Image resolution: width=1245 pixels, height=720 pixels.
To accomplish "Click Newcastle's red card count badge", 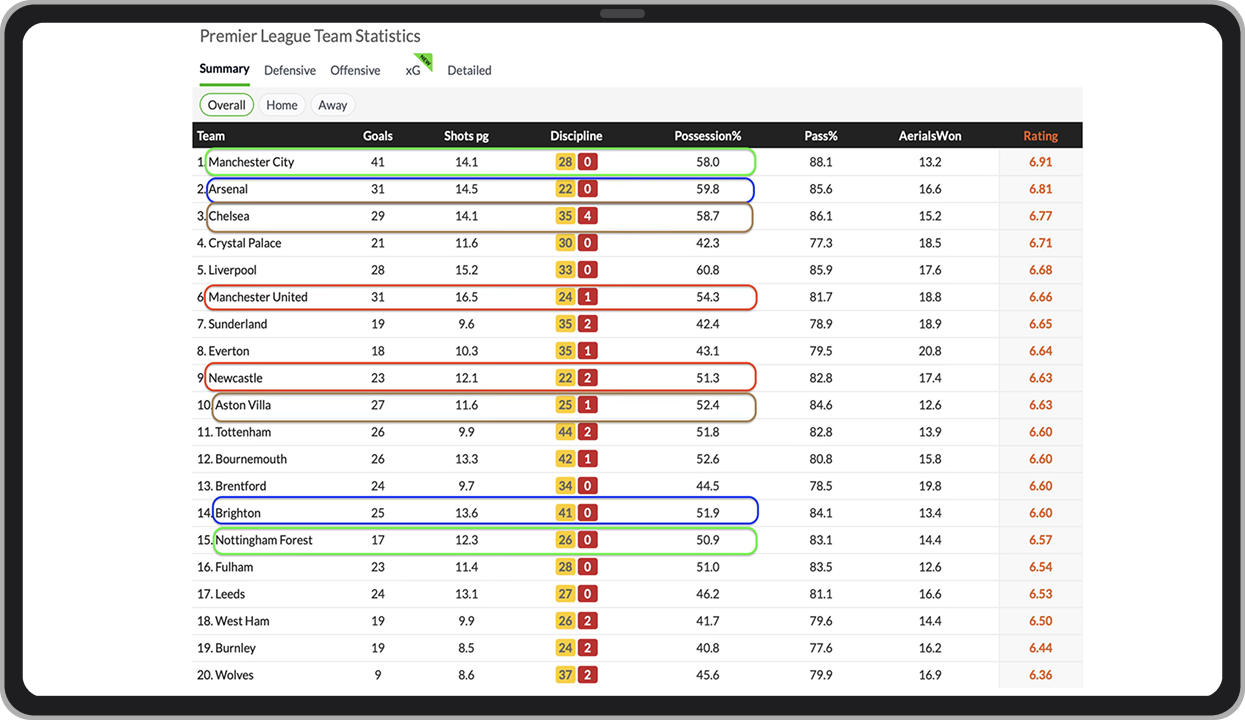I will (x=588, y=378).
